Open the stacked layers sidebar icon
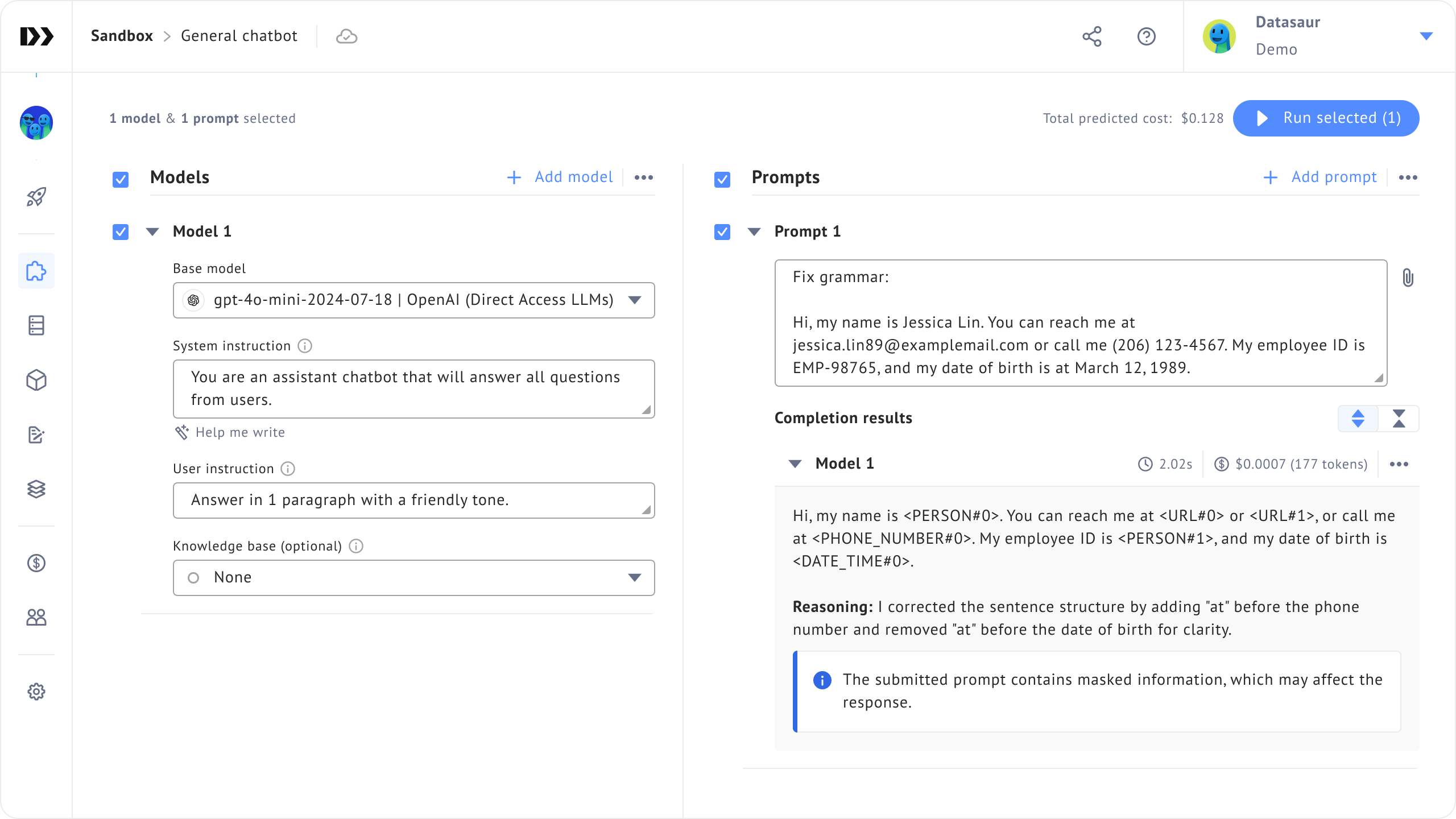The width and height of the screenshot is (1456, 819). coord(36,489)
